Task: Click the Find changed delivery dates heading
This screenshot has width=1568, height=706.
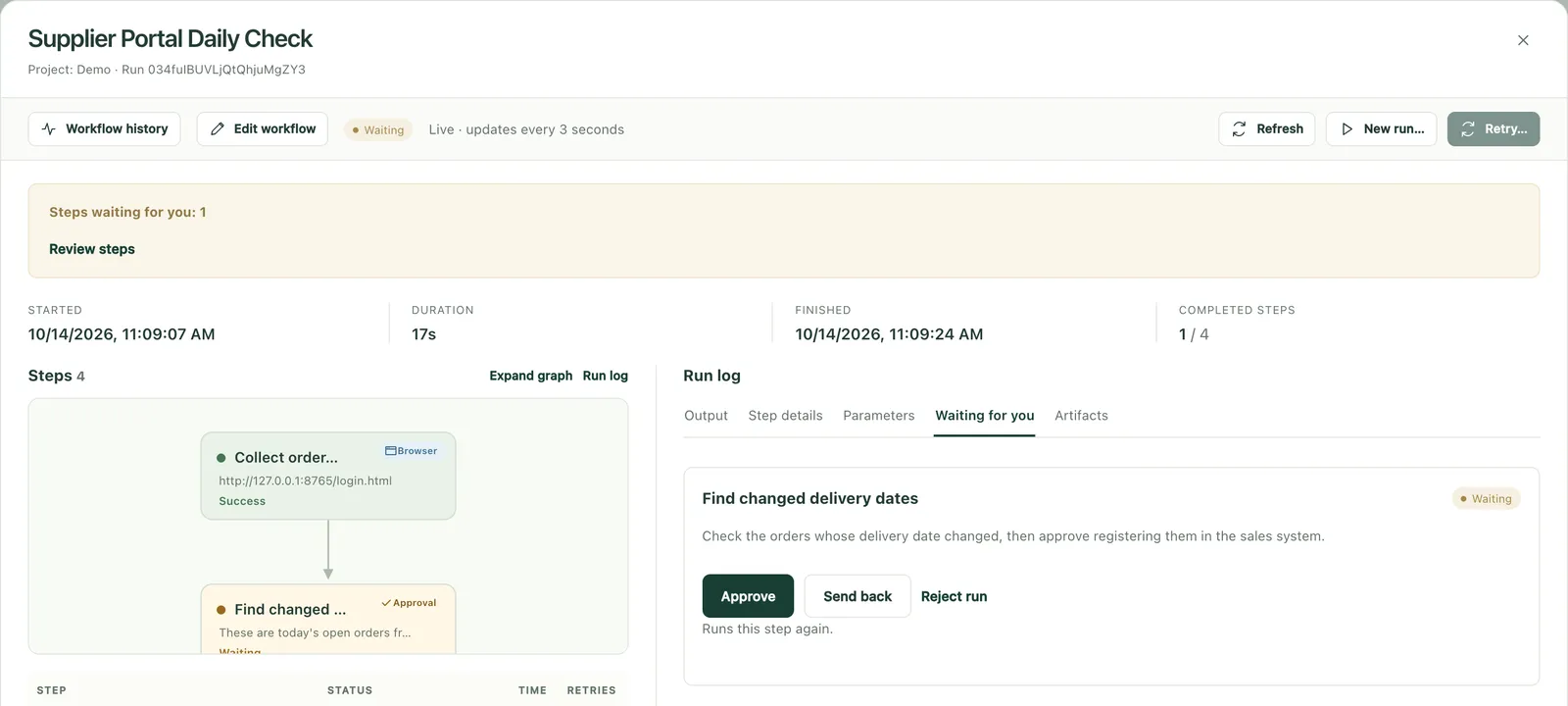Action: pyautogui.click(x=809, y=498)
